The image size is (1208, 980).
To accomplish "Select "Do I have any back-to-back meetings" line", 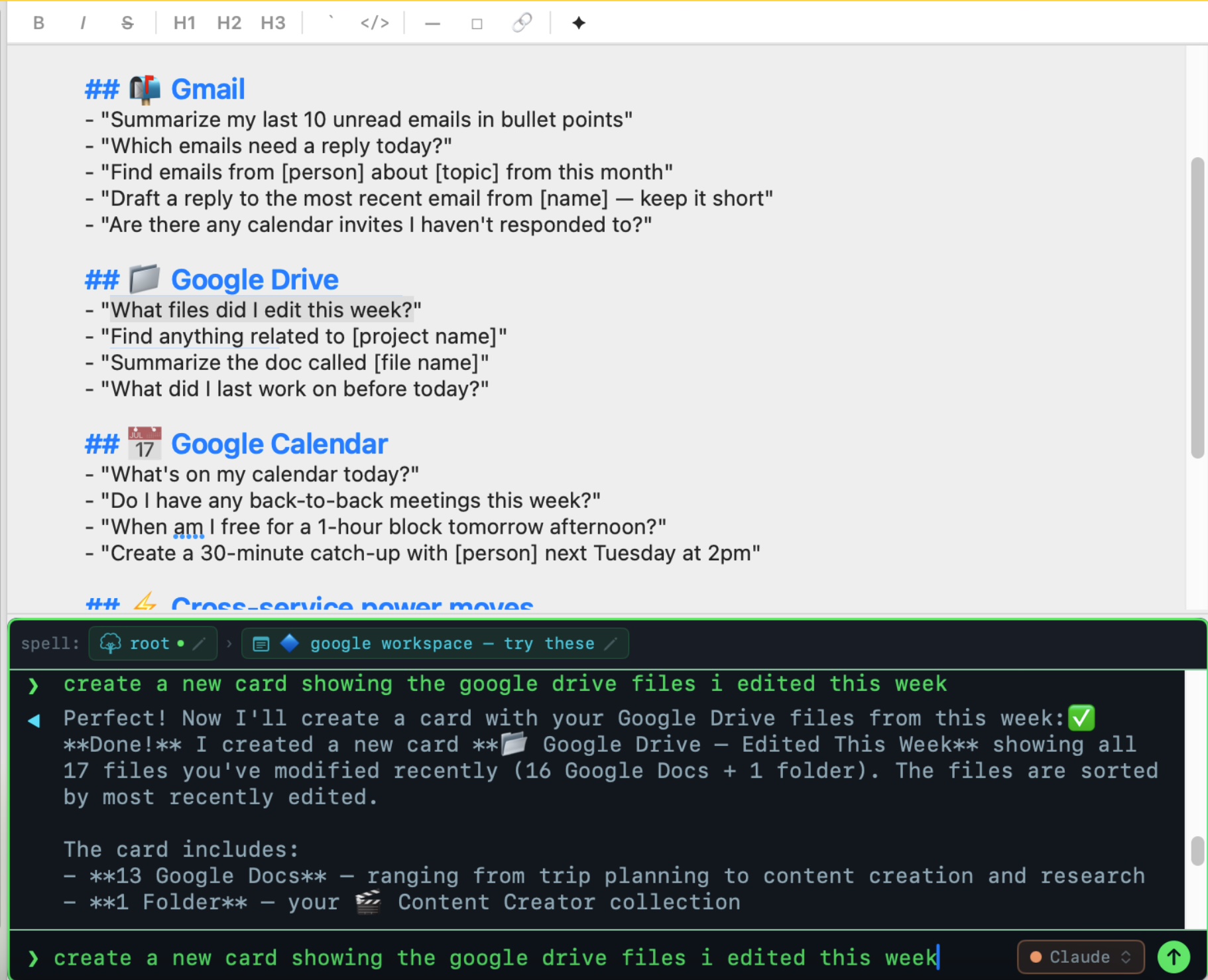I will [x=343, y=501].
